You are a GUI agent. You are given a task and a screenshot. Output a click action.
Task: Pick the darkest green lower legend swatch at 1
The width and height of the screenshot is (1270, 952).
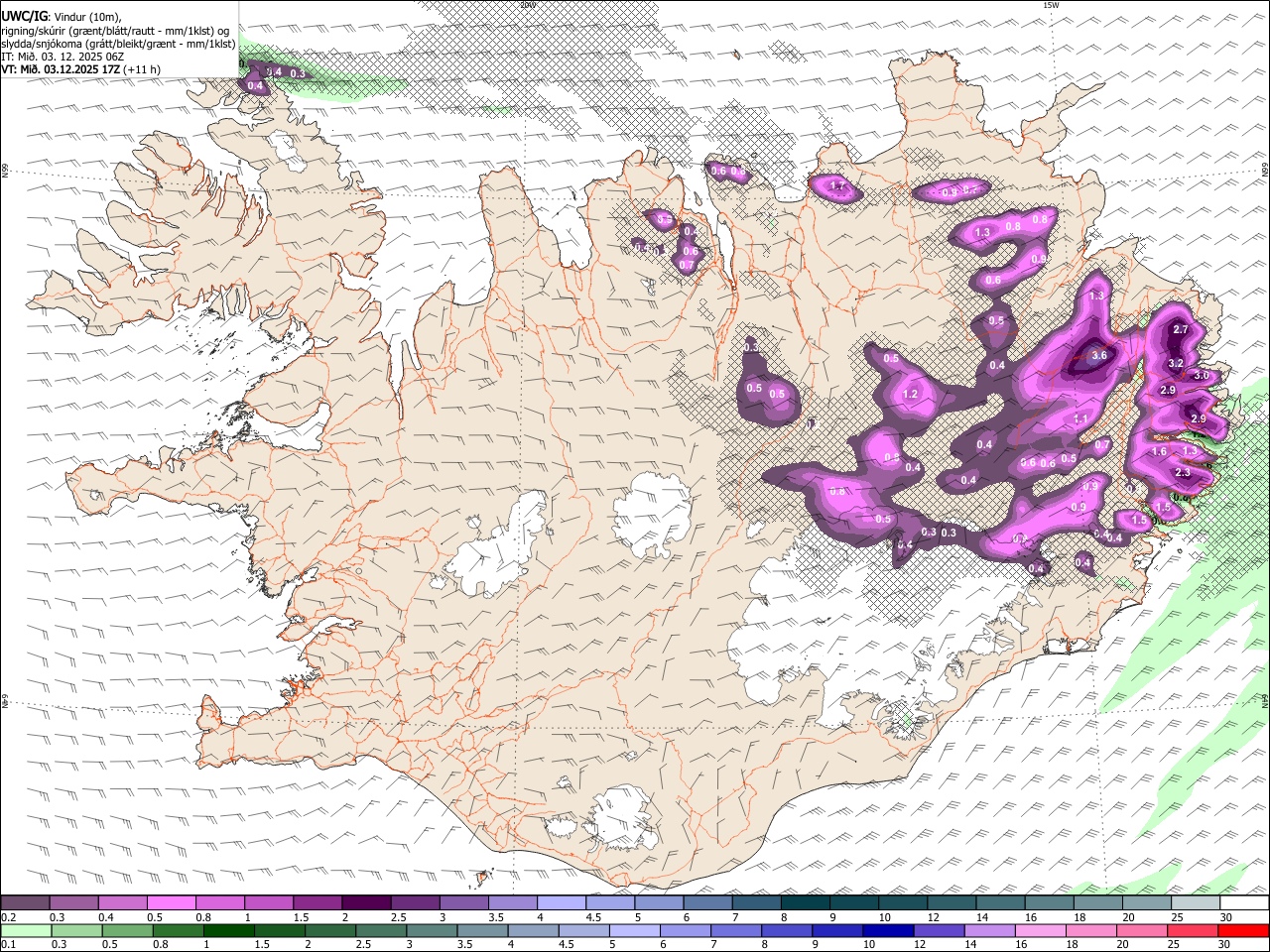228,931
